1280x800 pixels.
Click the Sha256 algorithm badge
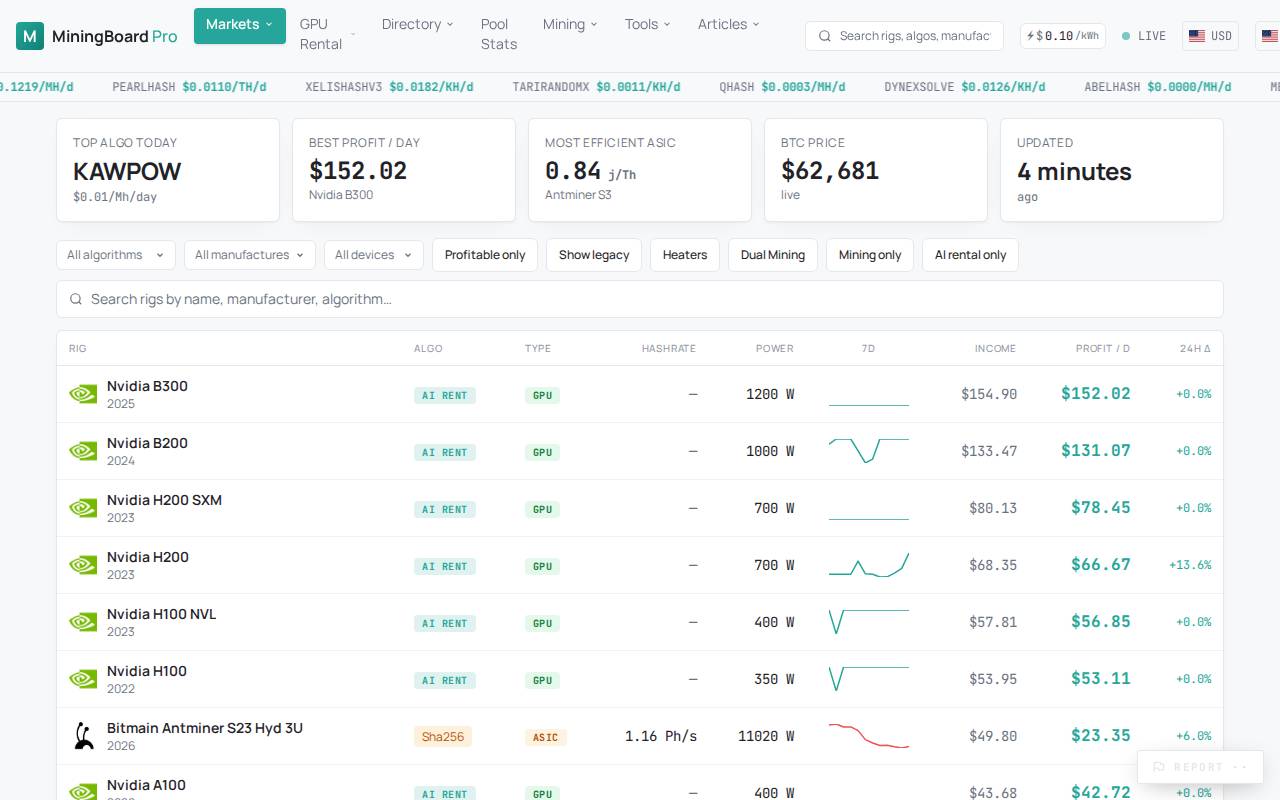pyautogui.click(x=443, y=737)
